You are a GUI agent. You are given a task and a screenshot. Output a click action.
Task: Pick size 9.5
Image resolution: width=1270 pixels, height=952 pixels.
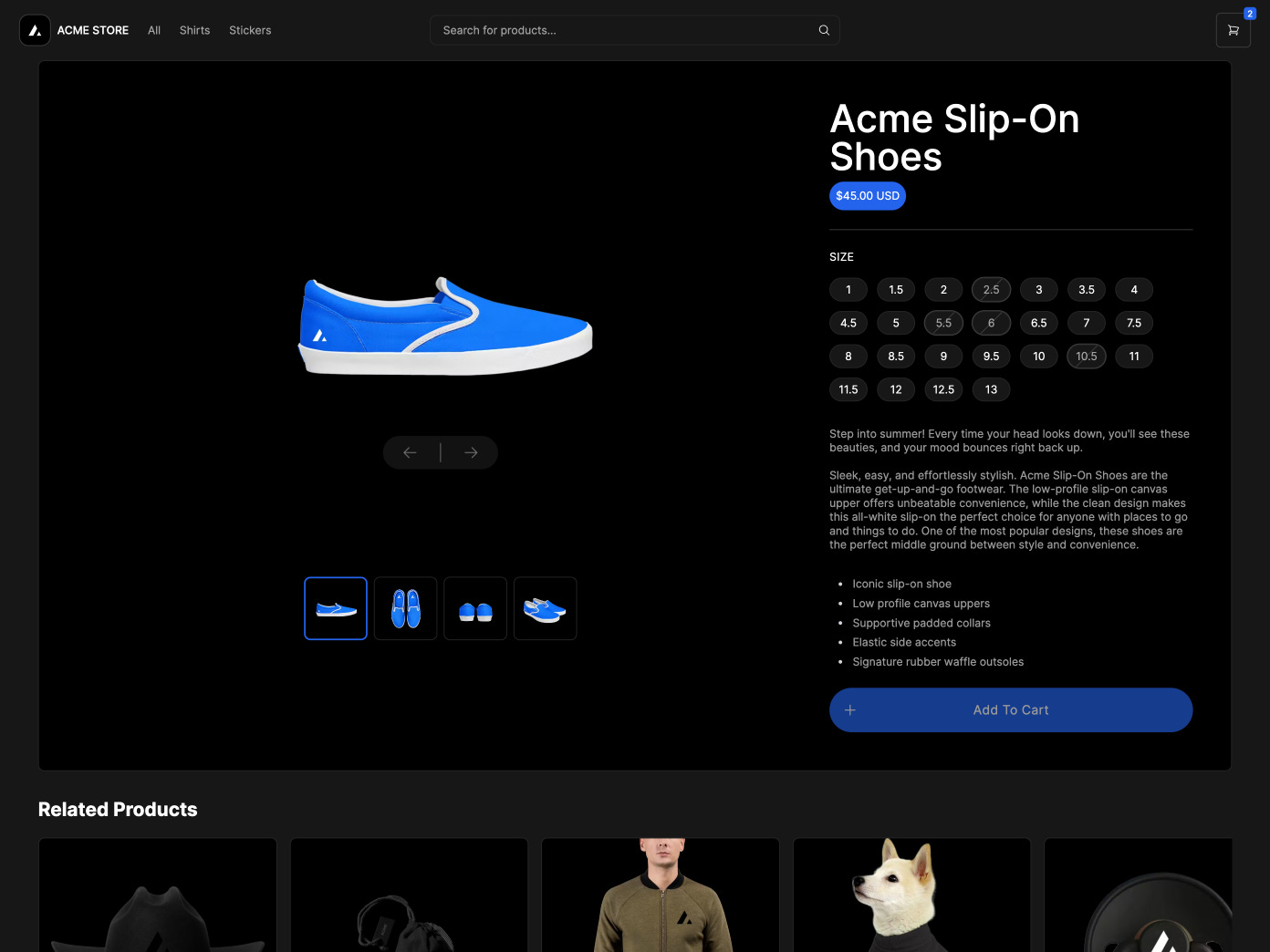coord(992,357)
